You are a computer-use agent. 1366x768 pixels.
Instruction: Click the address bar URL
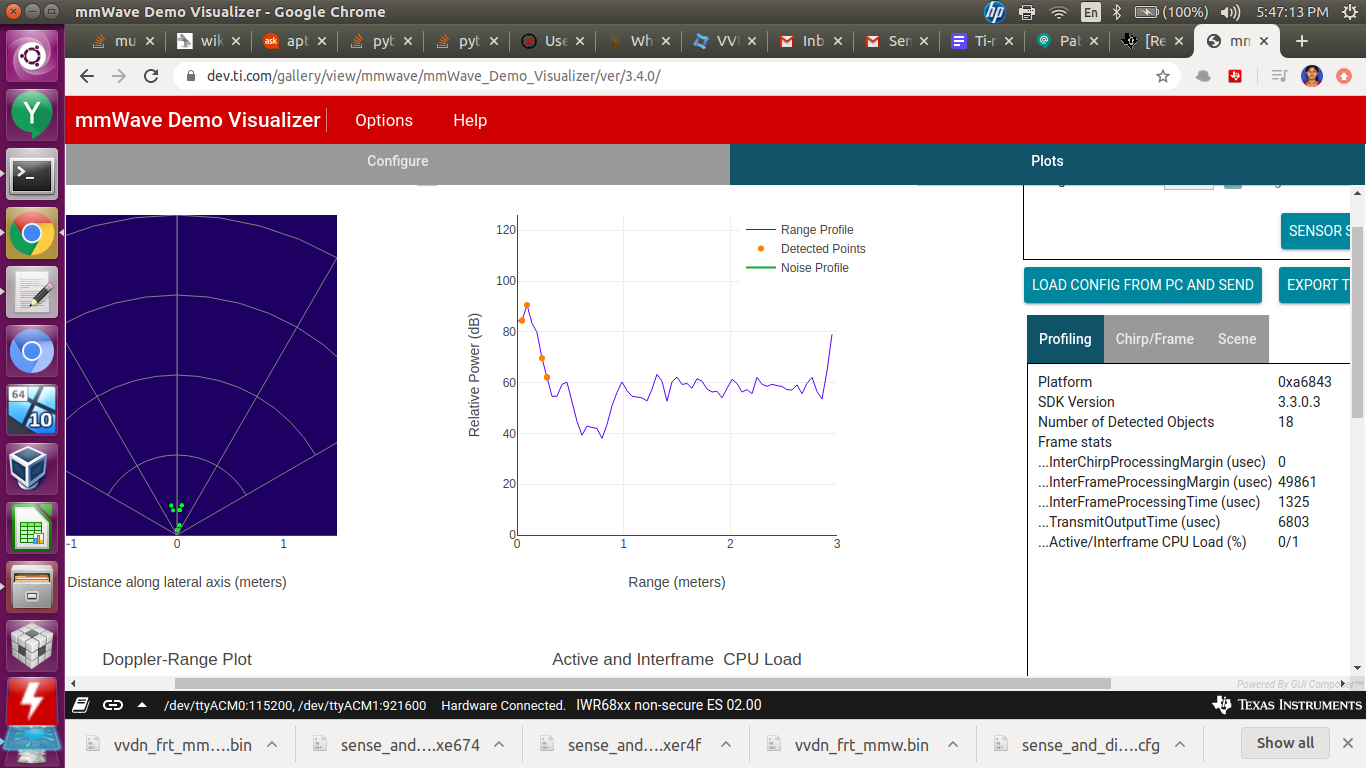pyautogui.click(x=433, y=76)
